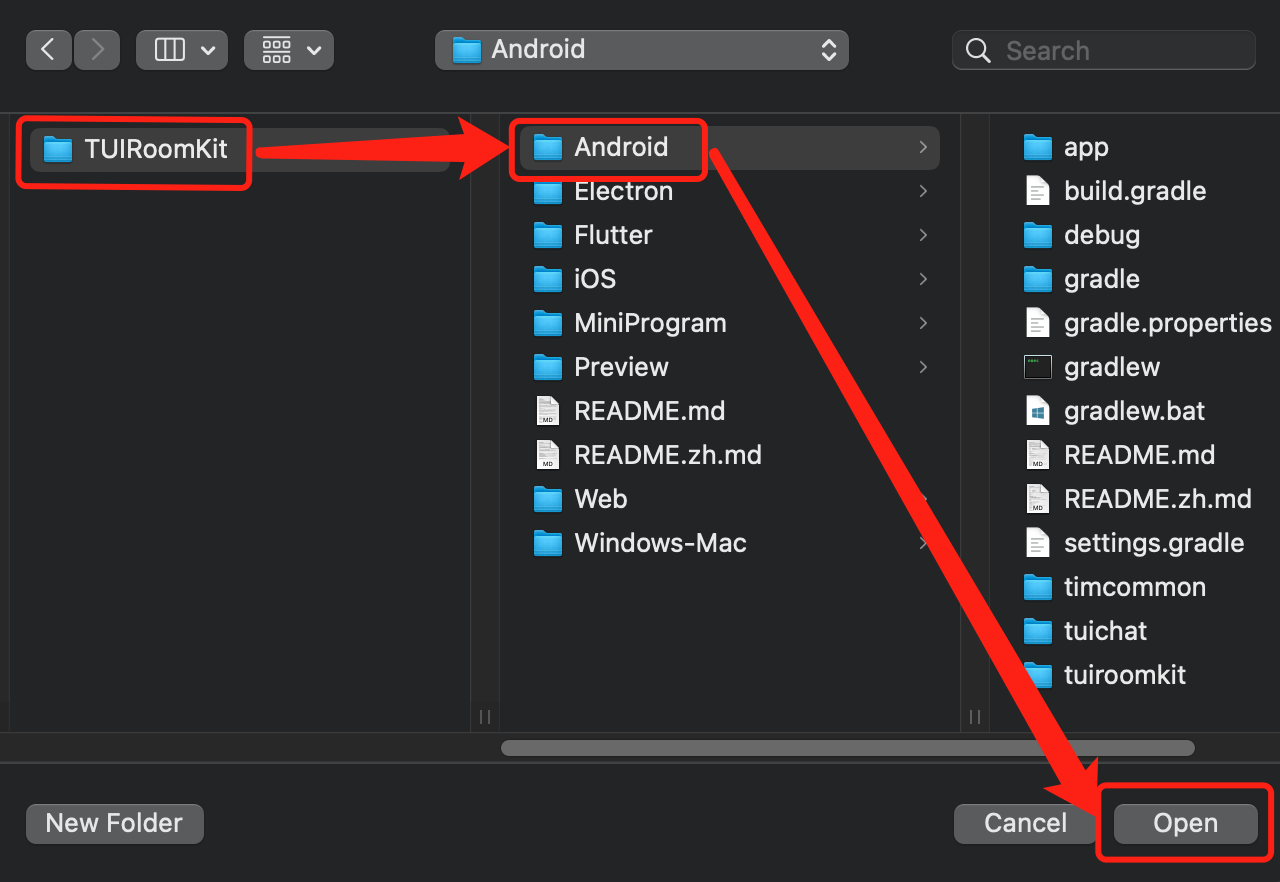The width and height of the screenshot is (1280, 882).
Task: Cancel the file dialog
Action: click(1025, 824)
